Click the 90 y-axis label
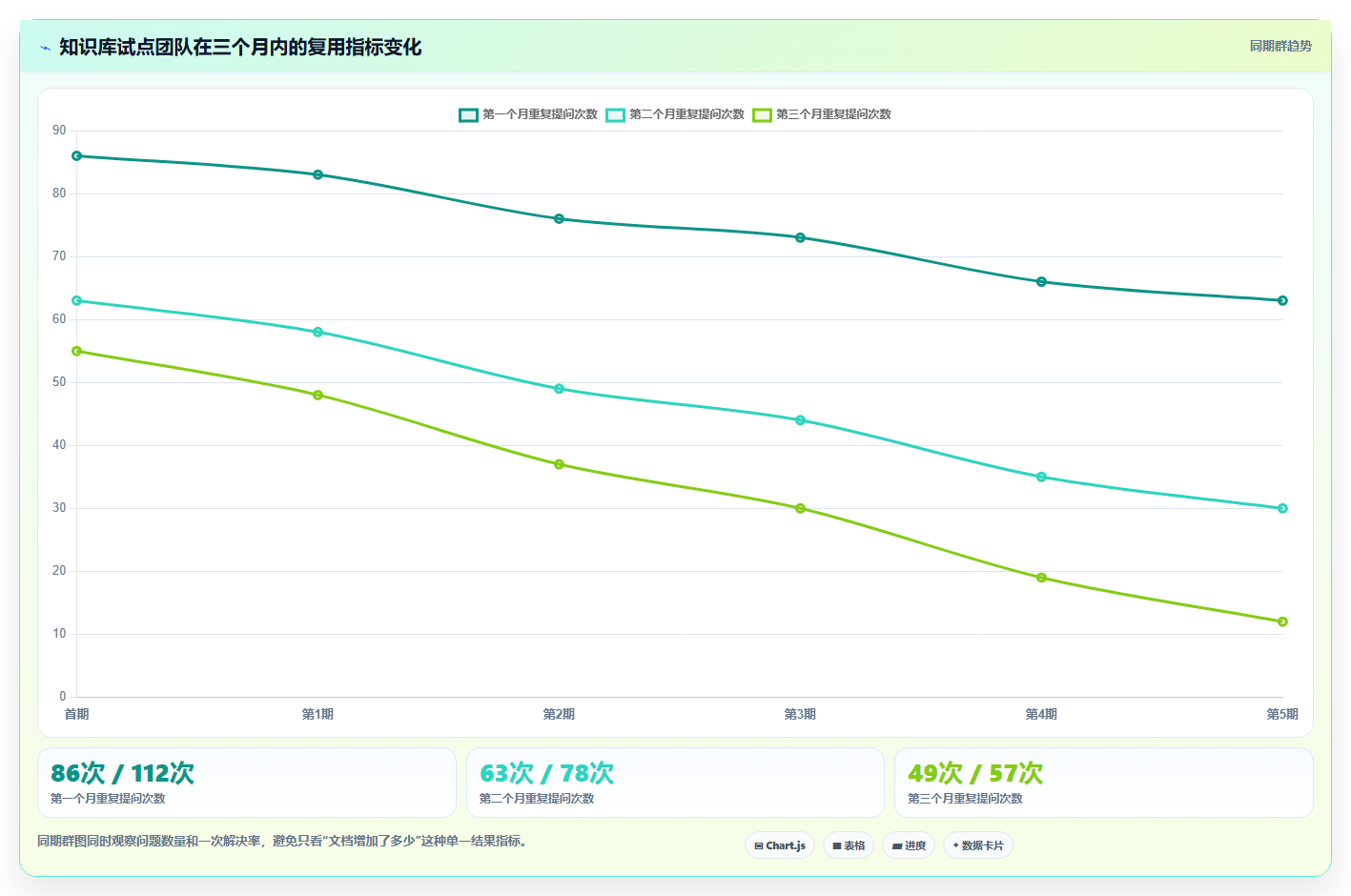 [59, 131]
